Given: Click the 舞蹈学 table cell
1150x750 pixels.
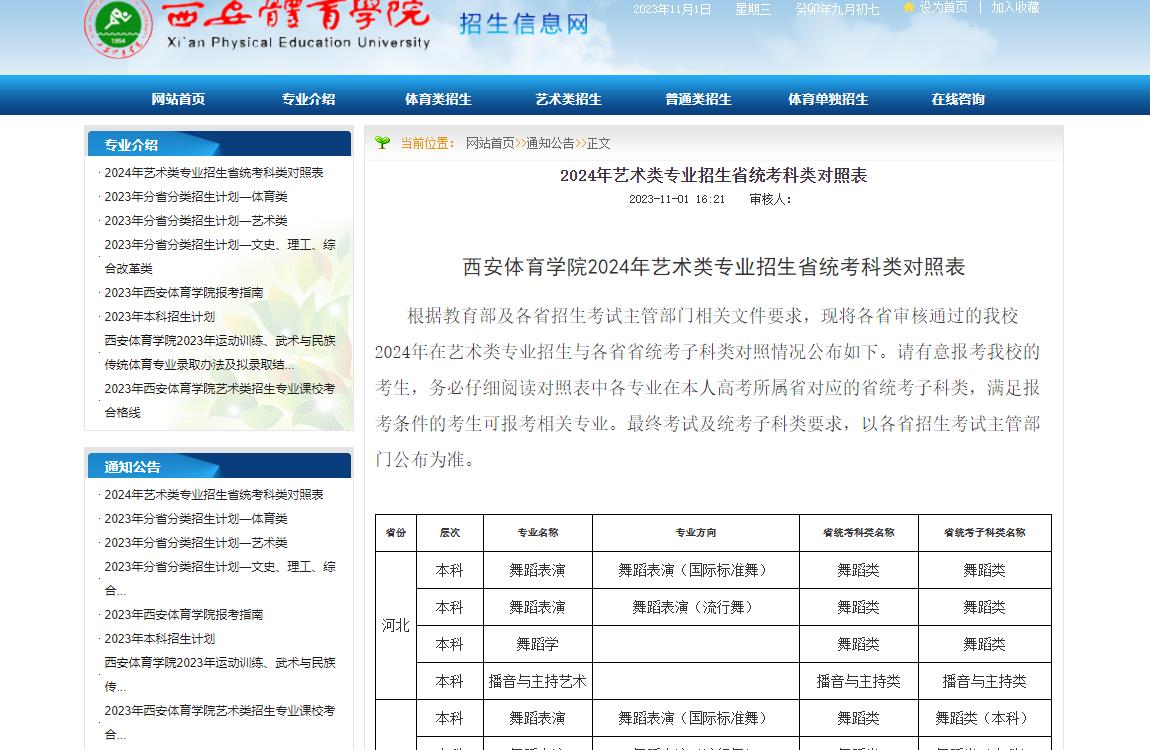Looking at the screenshot, I should pyautogui.click(x=538, y=644).
